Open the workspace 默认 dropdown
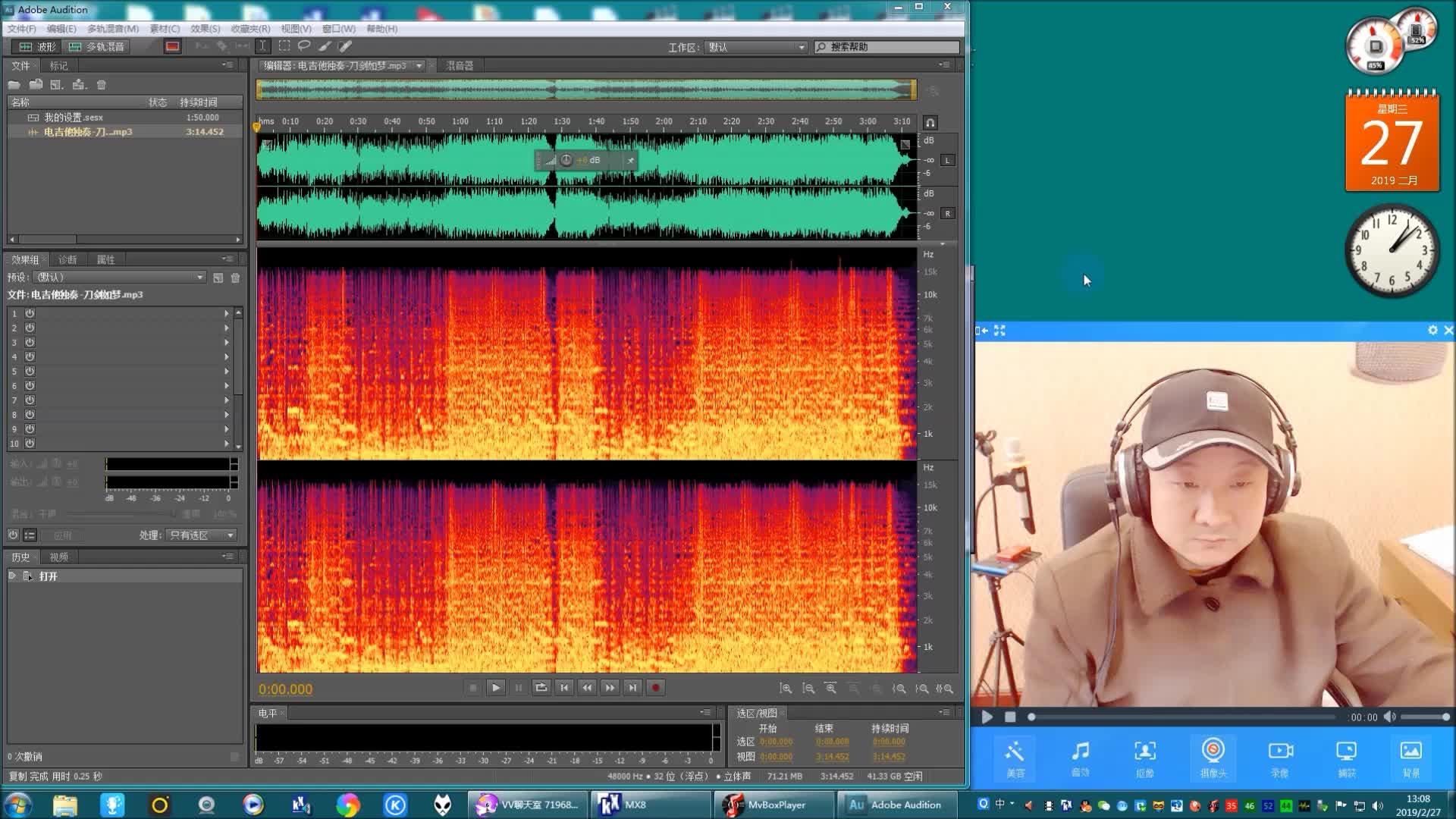Viewport: 1456px width, 819px height. point(756,47)
